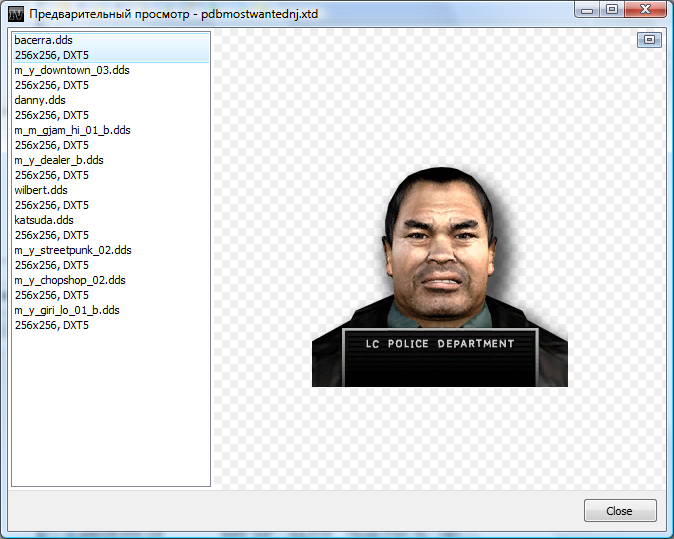This screenshot has height=539, width=674.
Task: Click the IV application icon in title bar
Action: tap(16, 14)
